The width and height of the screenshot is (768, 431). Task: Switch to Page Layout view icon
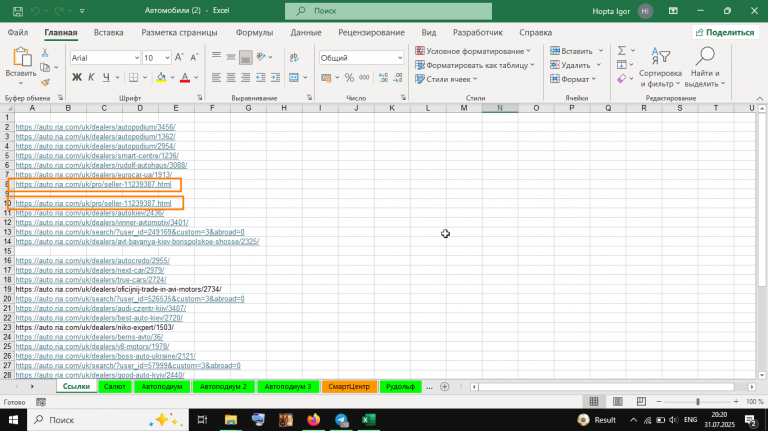tap(618, 402)
